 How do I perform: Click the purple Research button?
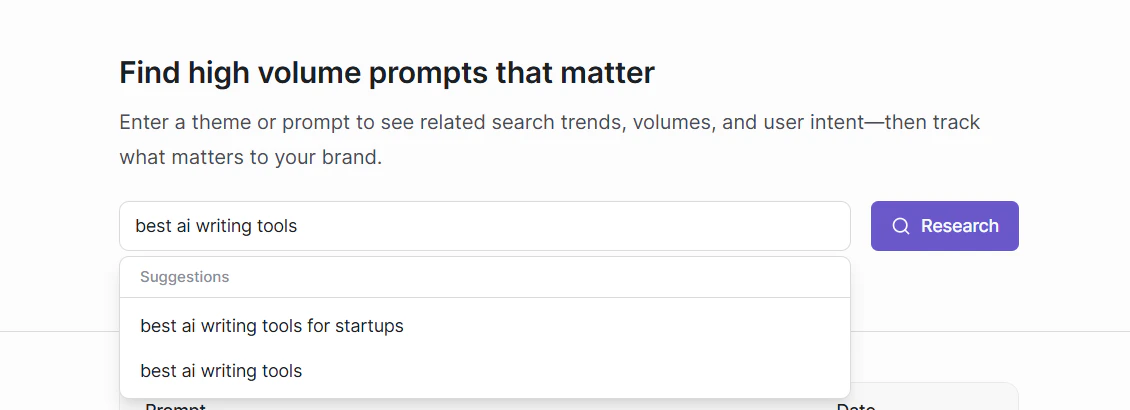(x=944, y=226)
